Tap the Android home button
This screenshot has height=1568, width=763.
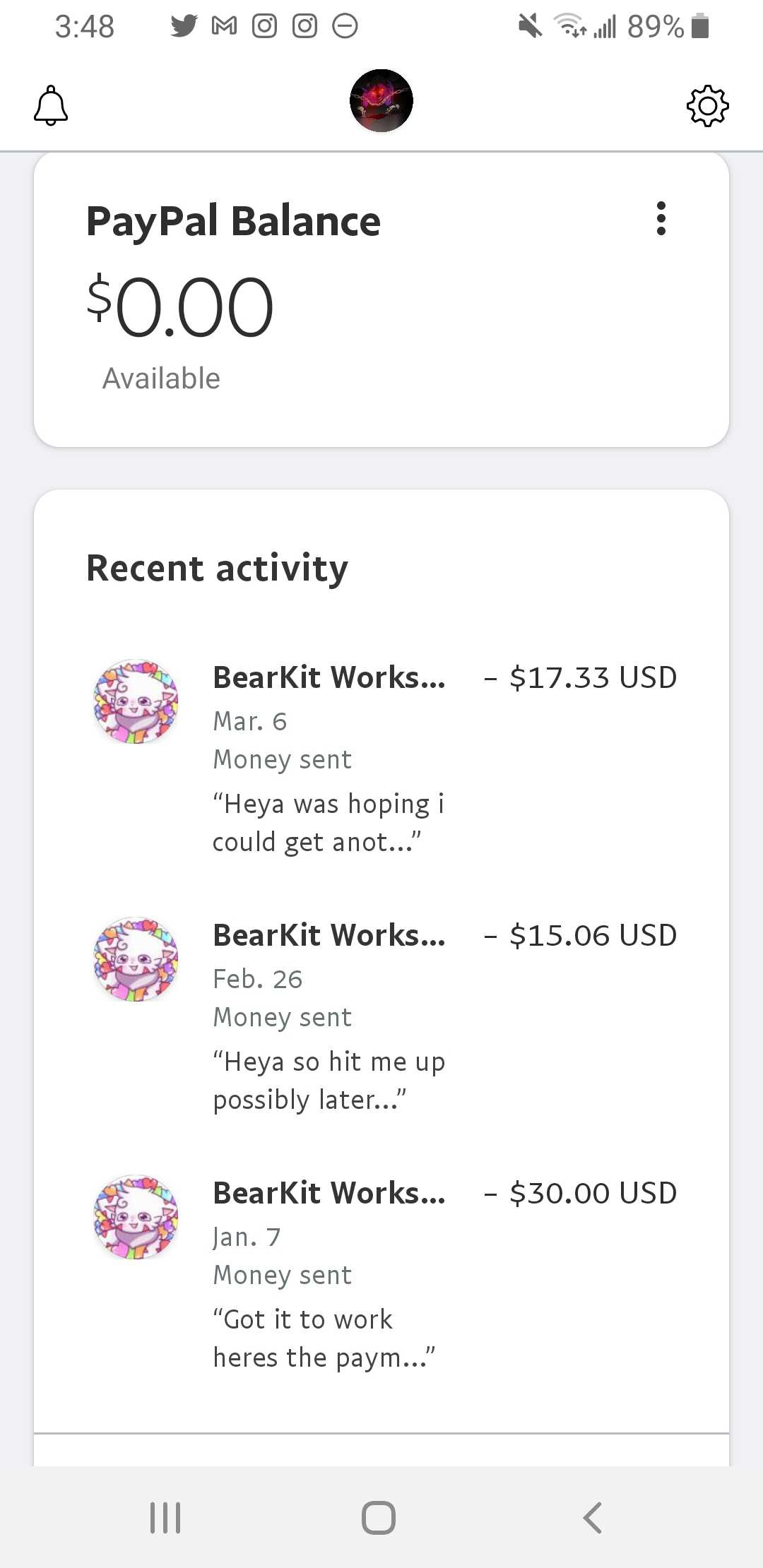pos(379,1517)
